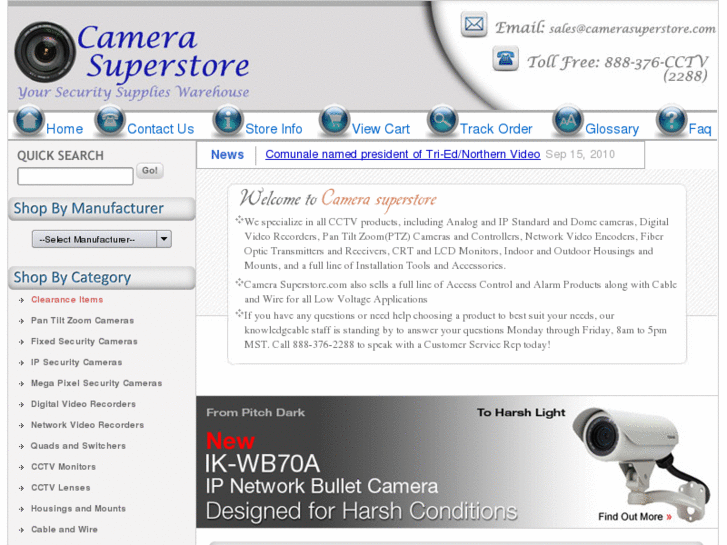Open the Comunale named president news headline
727x545 pixels.
[x=402, y=154]
